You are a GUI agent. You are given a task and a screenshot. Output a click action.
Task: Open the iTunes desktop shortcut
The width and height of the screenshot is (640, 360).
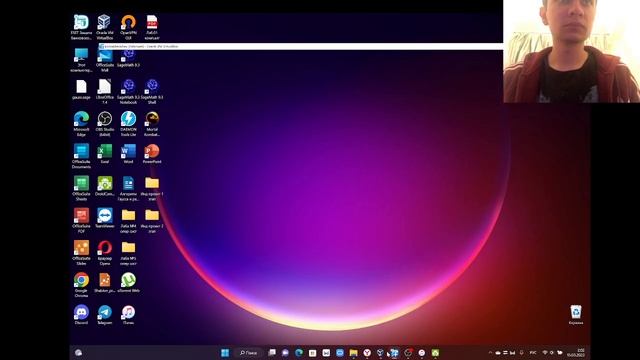(128, 315)
